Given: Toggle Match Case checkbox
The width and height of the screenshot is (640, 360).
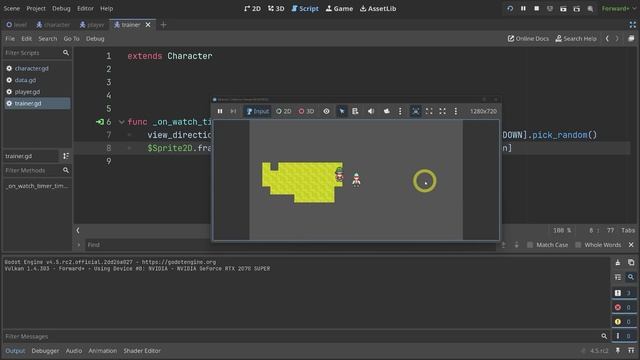Looking at the screenshot, I should 547,245.
